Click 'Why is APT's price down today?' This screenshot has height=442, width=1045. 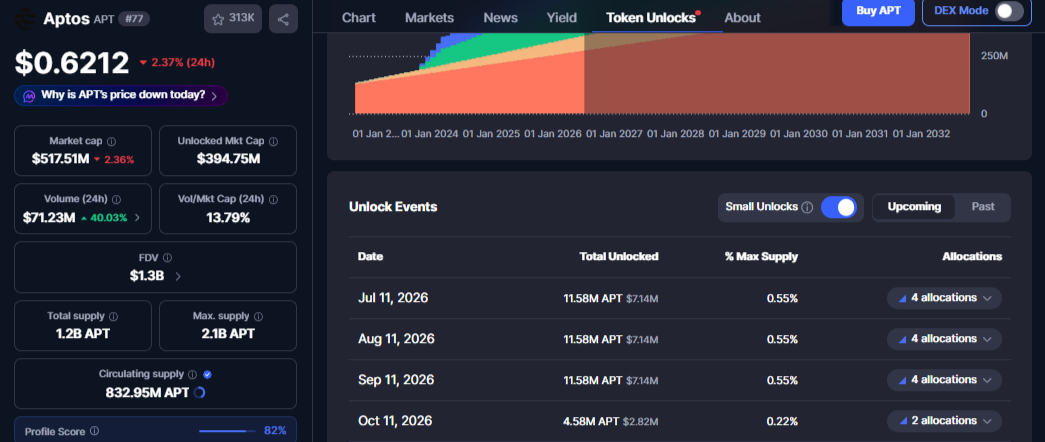pos(123,95)
